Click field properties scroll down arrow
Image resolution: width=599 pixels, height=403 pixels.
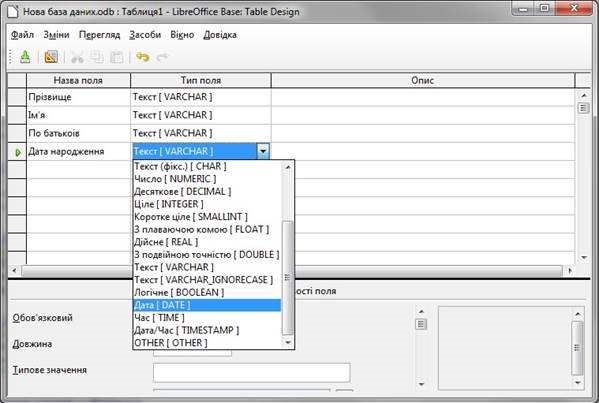[421, 384]
